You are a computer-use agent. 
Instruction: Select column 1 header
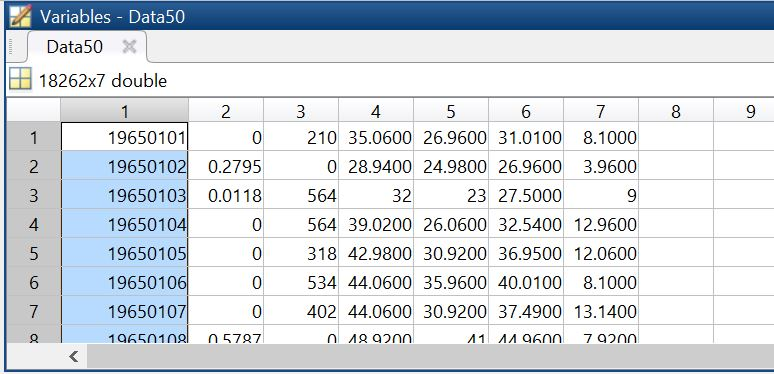[124, 111]
